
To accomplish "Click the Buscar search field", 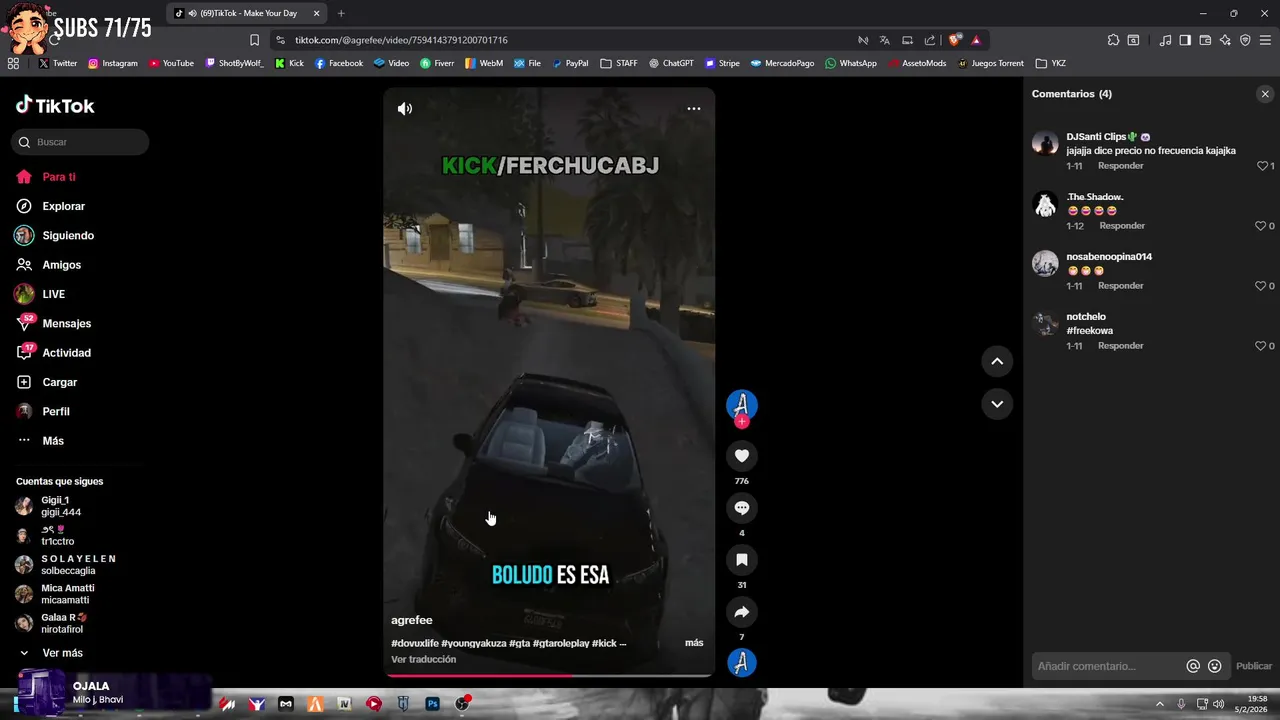I will (80, 142).
